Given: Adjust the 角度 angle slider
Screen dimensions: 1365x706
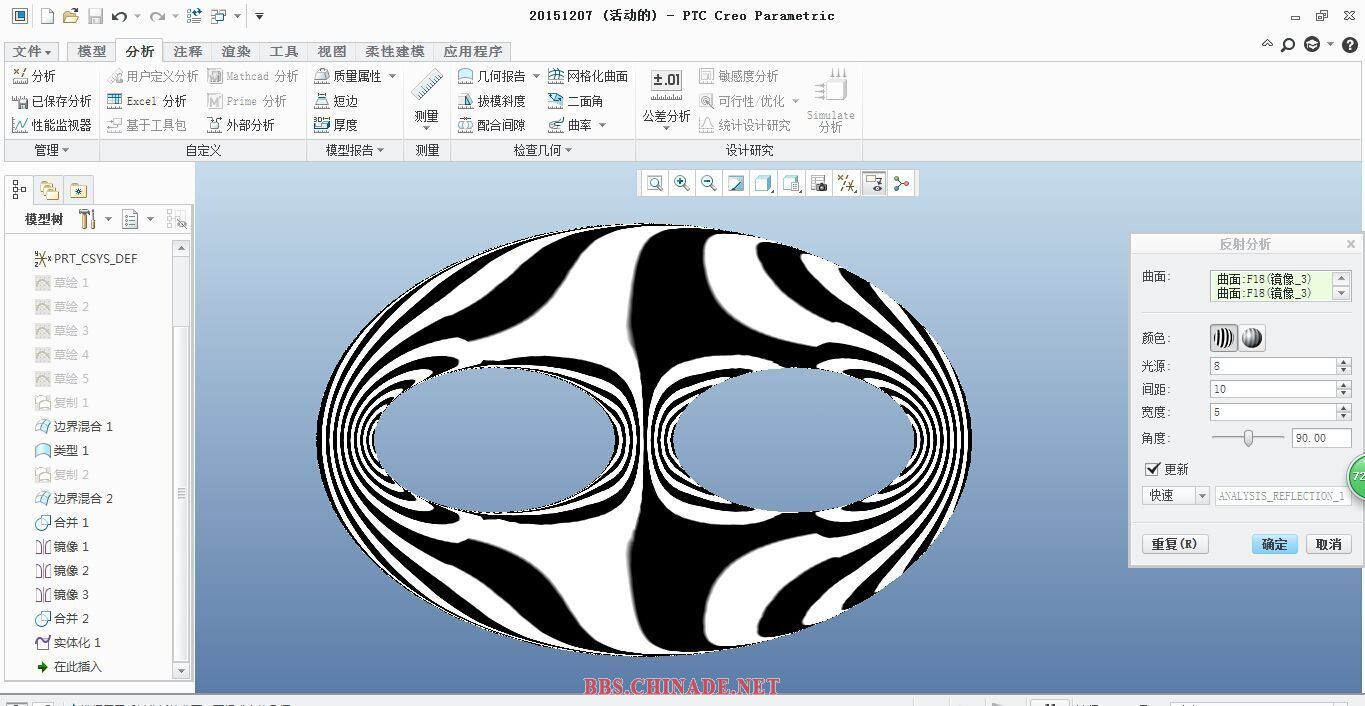Looking at the screenshot, I should coord(1248,438).
